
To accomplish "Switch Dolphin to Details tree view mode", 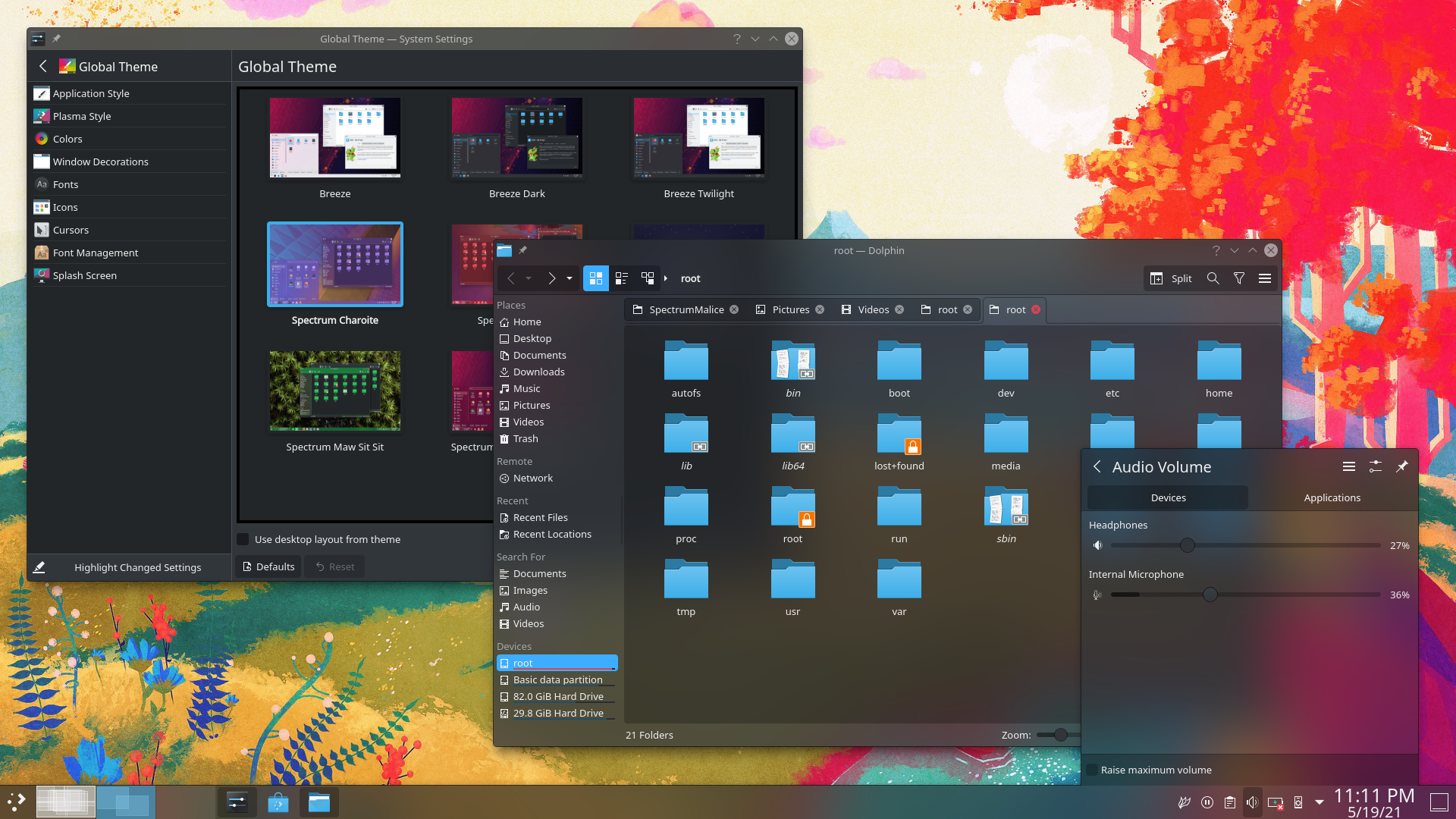I will (x=648, y=278).
